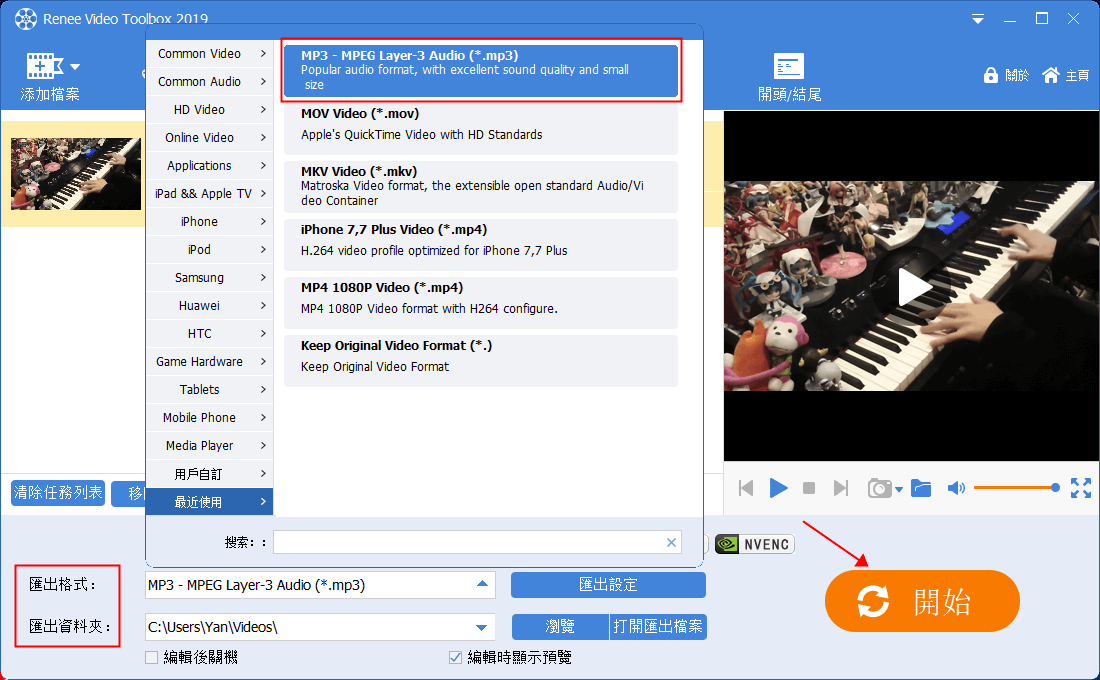This screenshot has height=680, width=1100.
Task: Open the Huawei device category
Action: (210, 306)
